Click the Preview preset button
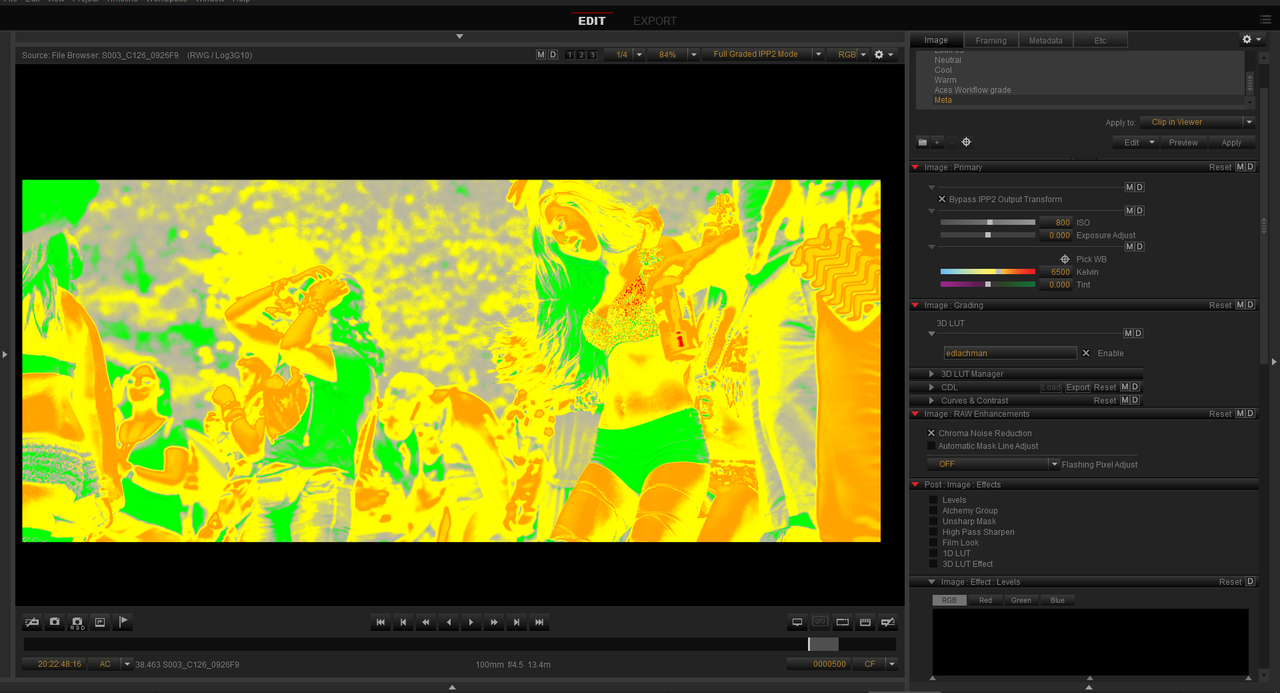 (1183, 142)
